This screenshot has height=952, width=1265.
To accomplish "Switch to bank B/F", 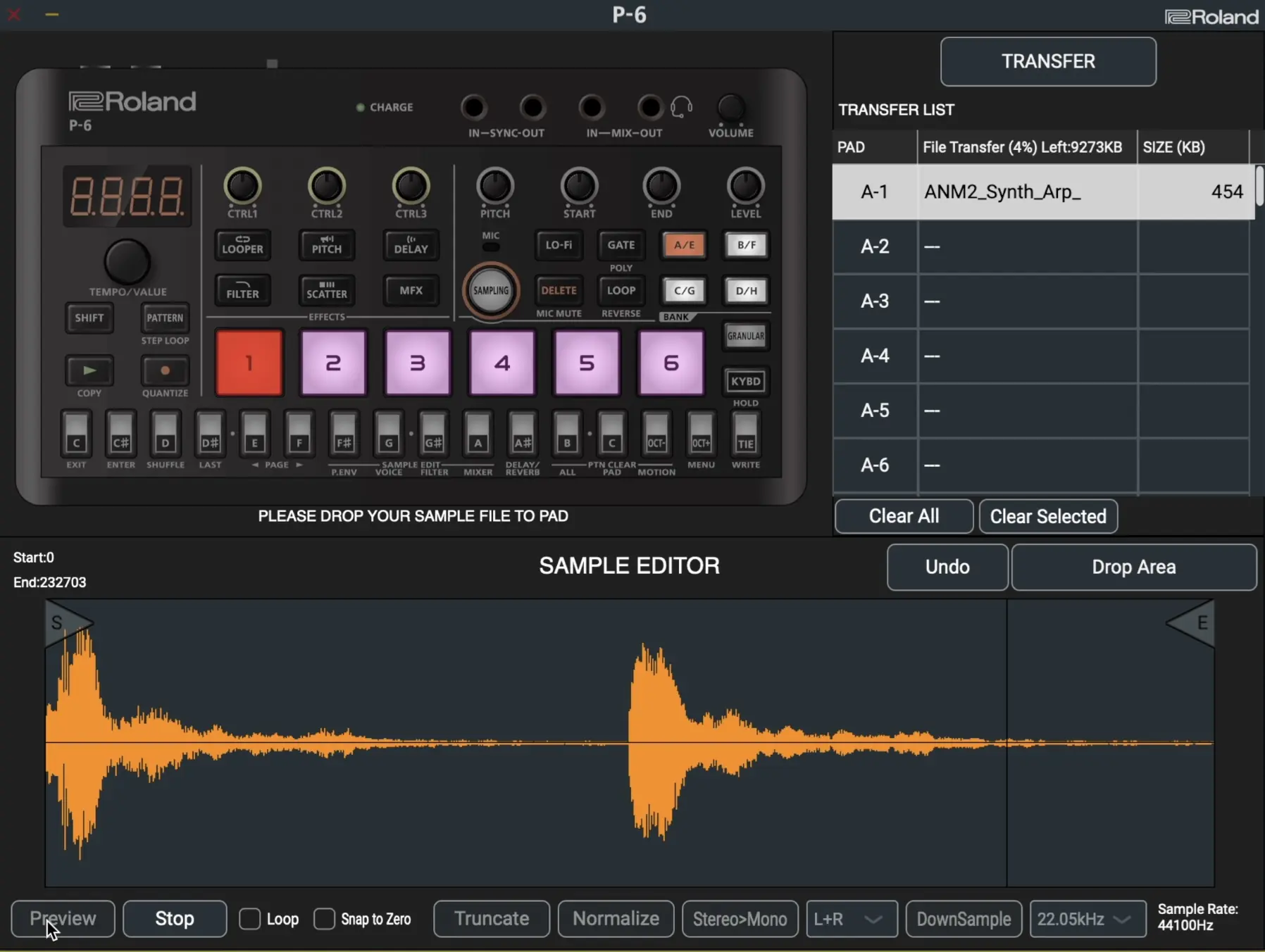I will [x=746, y=245].
